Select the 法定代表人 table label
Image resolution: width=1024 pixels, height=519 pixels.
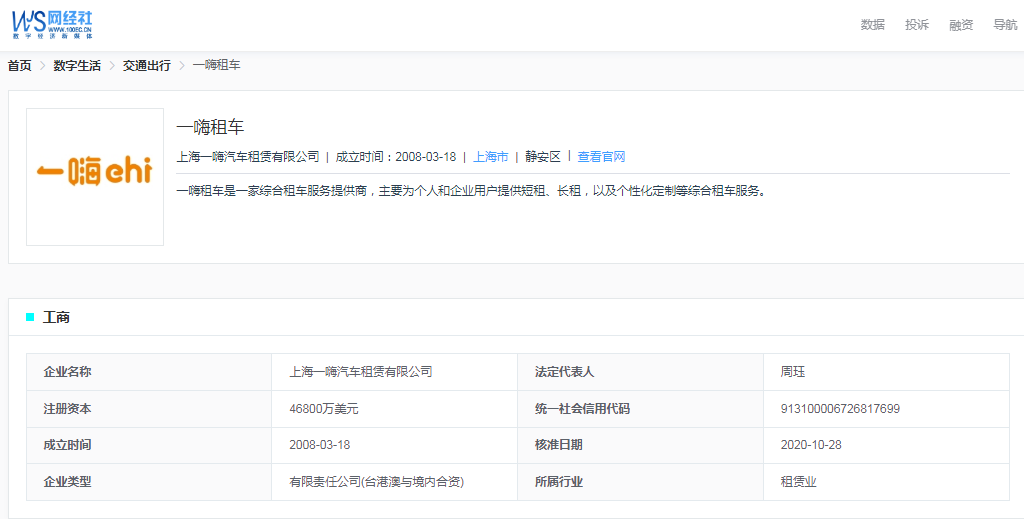click(564, 372)
